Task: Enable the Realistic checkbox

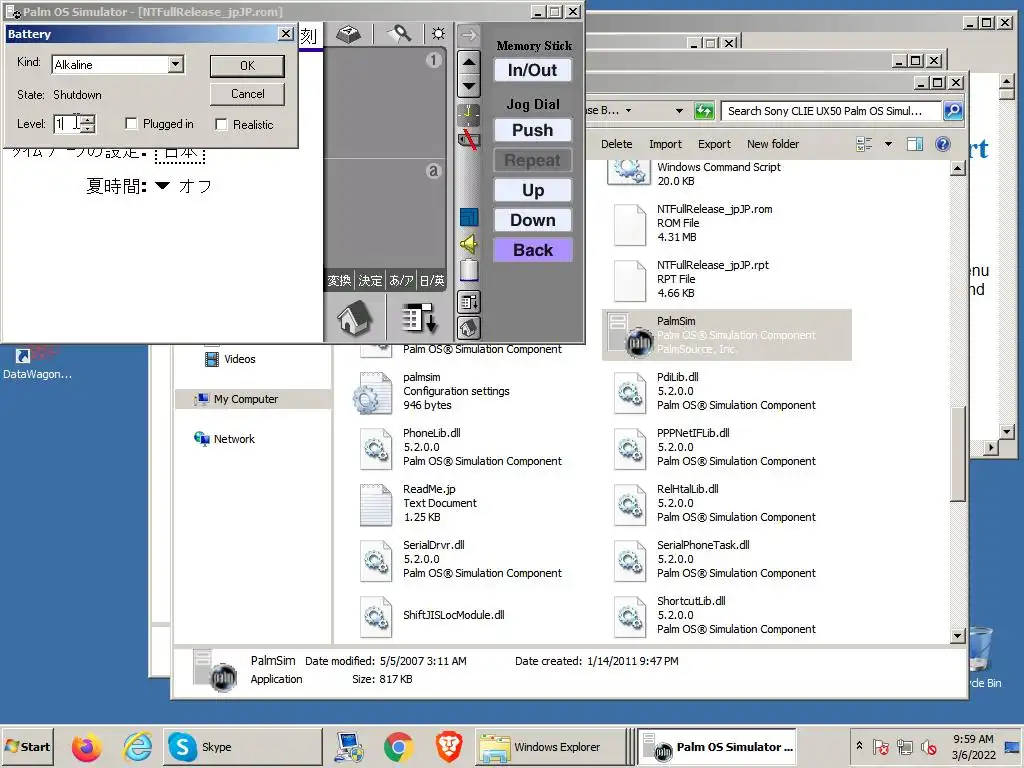Action: [221, 124]
